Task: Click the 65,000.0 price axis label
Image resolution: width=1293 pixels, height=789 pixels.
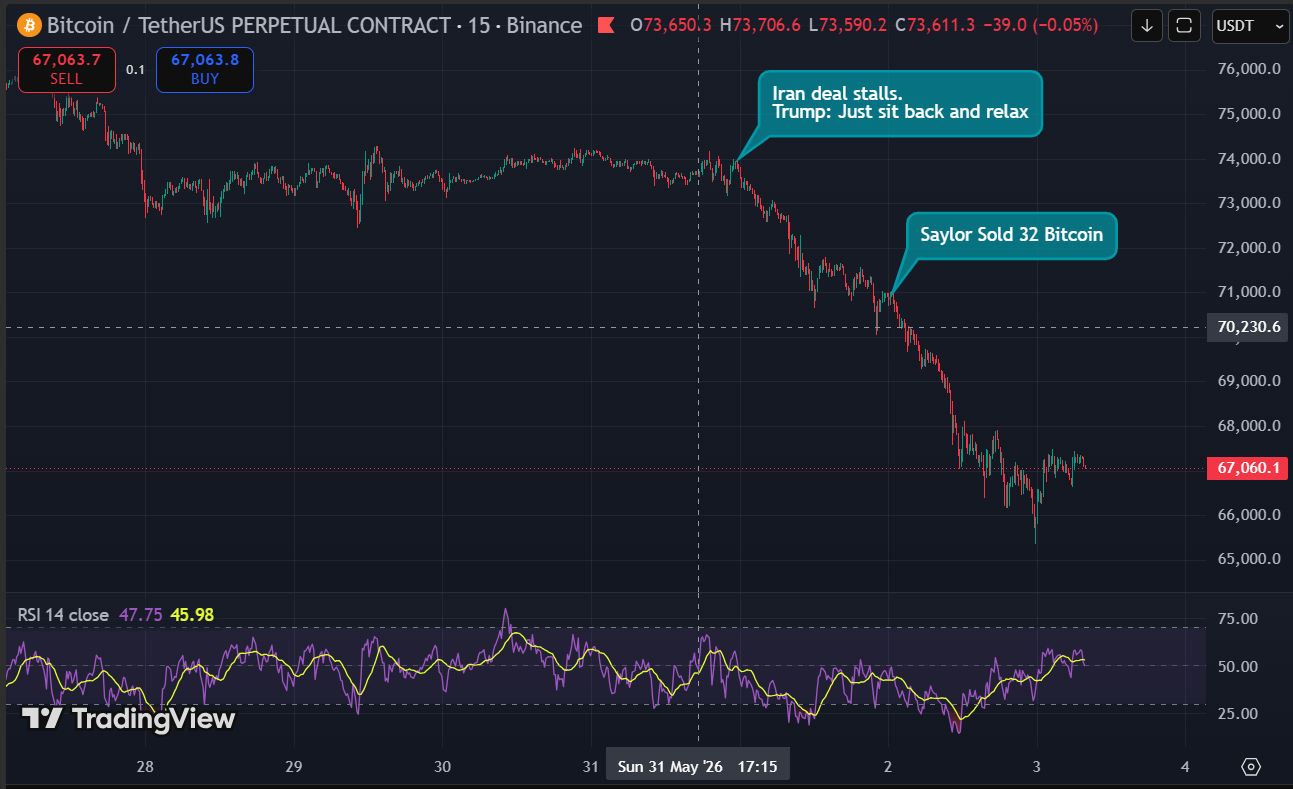Action: [1248, 559]
